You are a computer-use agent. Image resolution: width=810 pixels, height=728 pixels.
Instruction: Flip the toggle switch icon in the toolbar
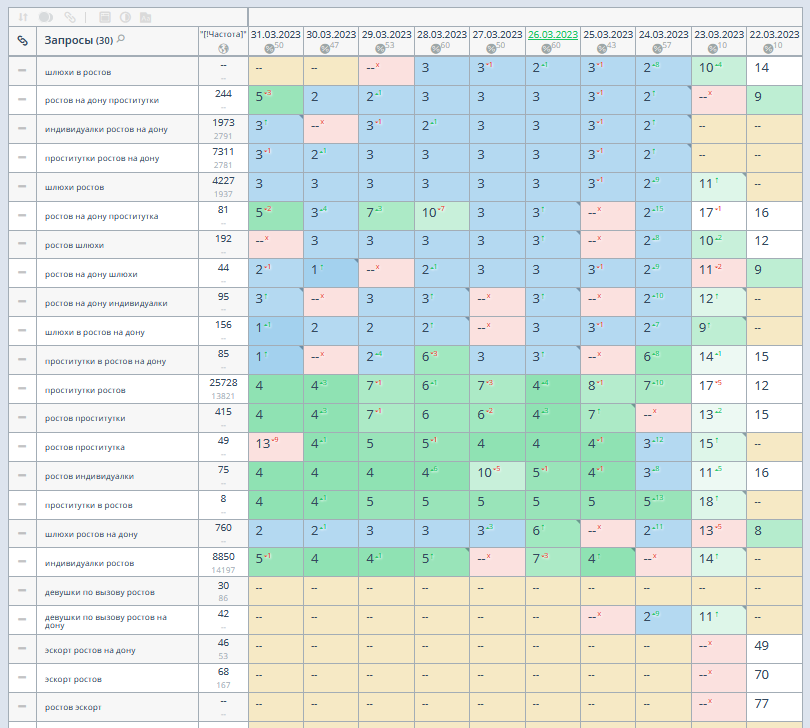click(x=46, y=17)
